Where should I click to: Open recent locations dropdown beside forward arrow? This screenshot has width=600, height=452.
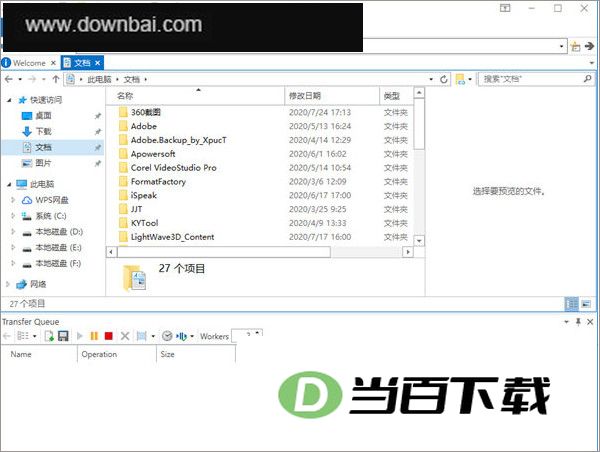pos(44,79)
